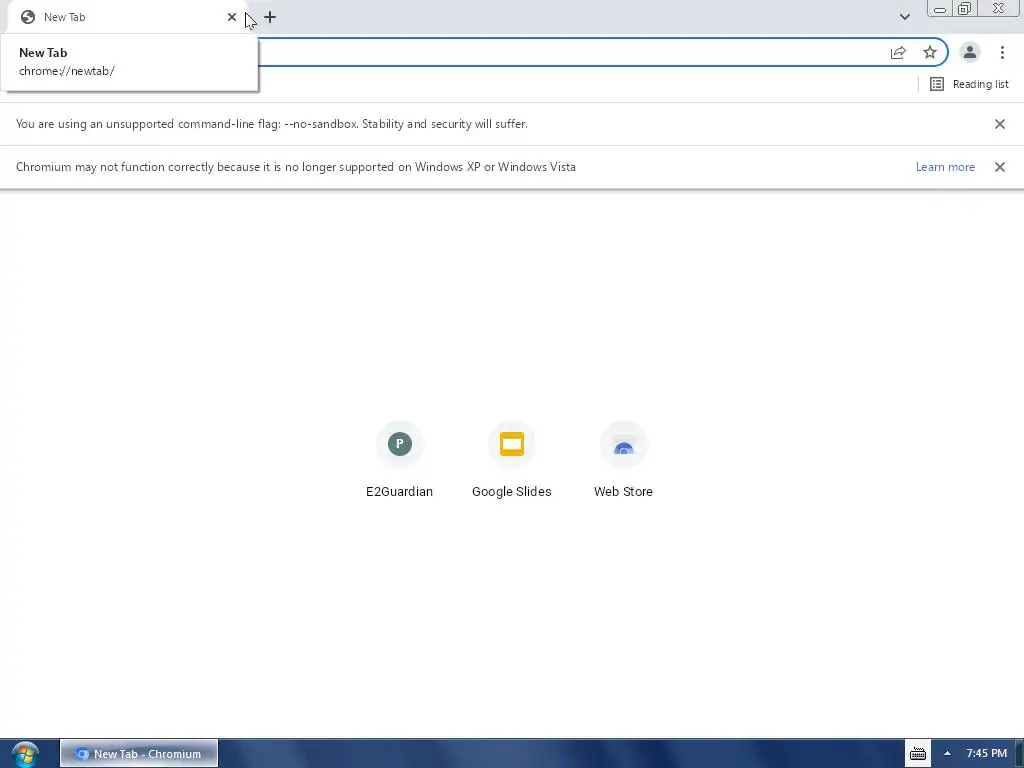1024x768 pixels.
Task: Open the E2Guardian shortcut
Action: 400,460
